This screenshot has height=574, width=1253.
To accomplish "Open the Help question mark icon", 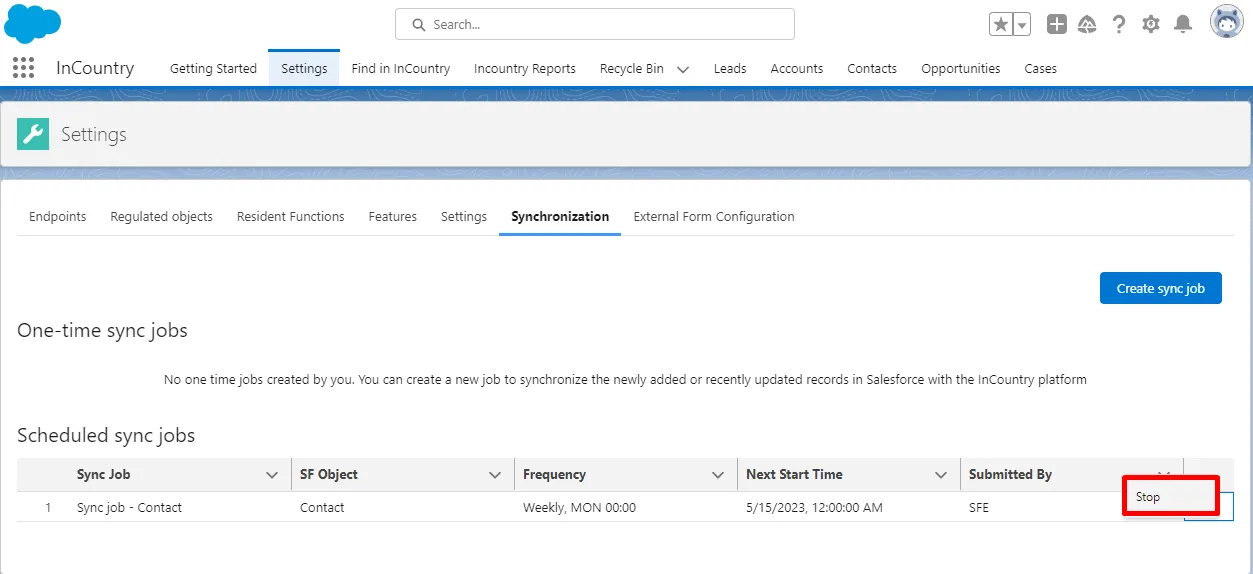I will pyautogui.click(x=1119, y=24).
